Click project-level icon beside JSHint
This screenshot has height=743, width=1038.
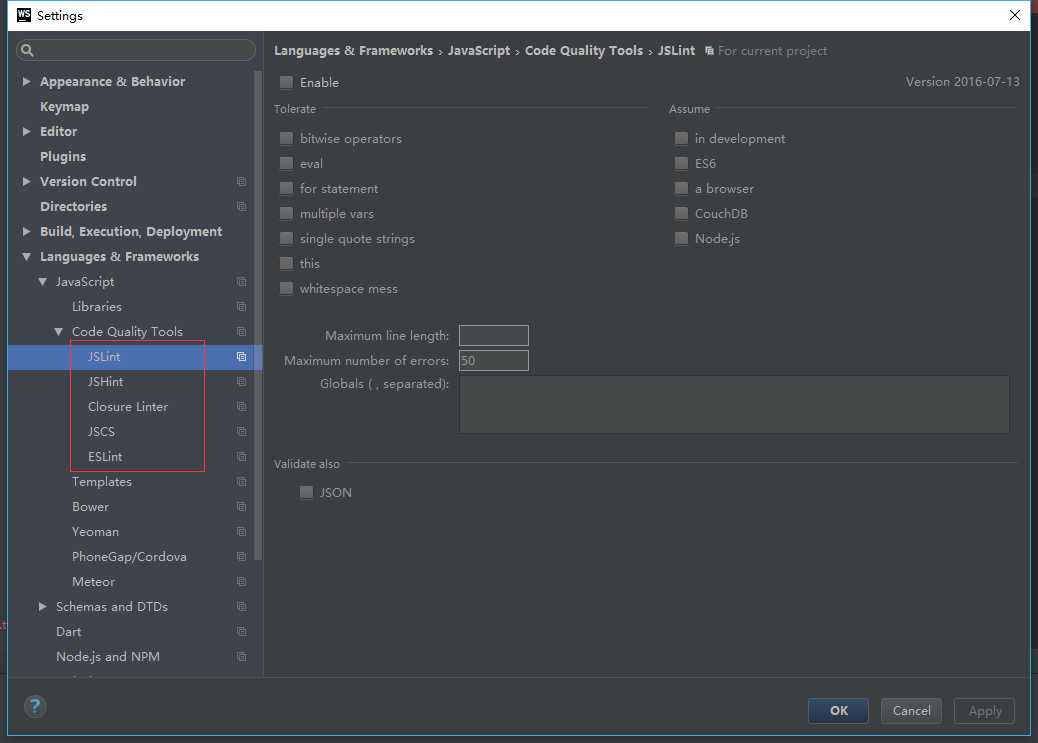coord(242,382)
